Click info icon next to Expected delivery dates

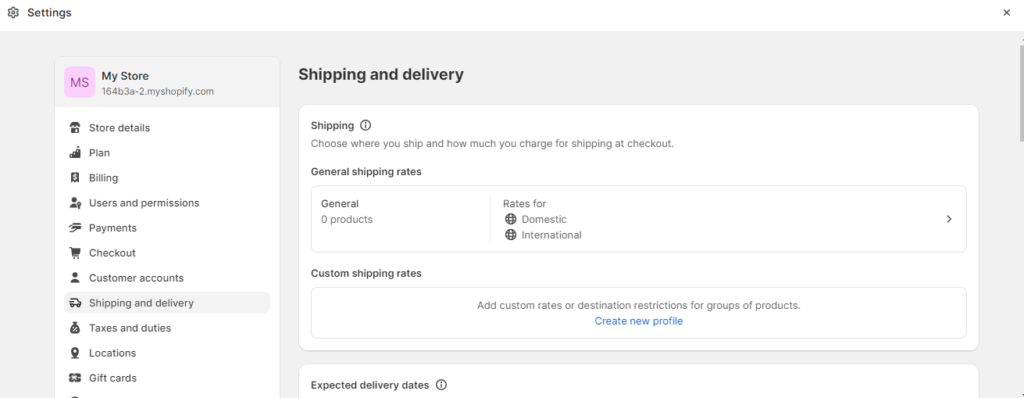point(441,385)
